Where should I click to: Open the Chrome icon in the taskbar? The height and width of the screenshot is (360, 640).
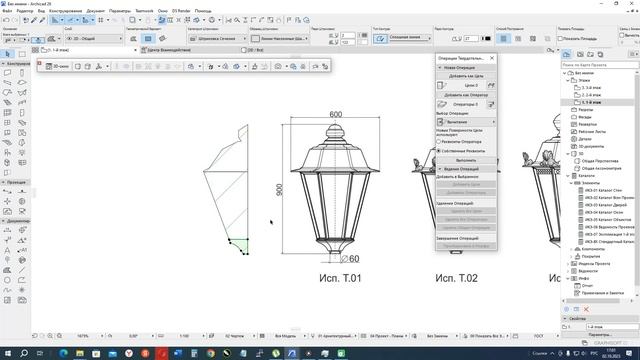pyautogui.click(x=211, y=353)
